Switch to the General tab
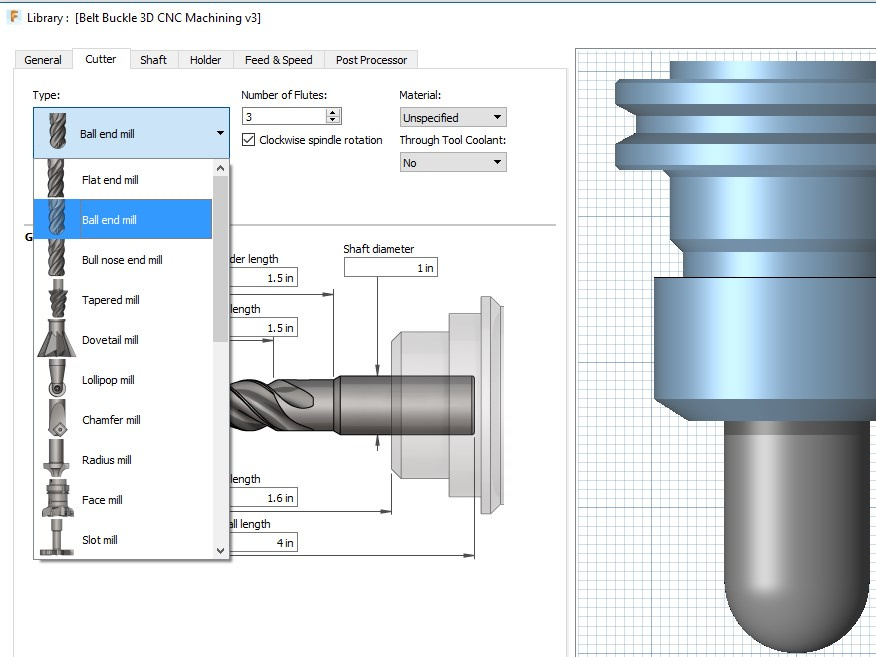 click(43, 60)
